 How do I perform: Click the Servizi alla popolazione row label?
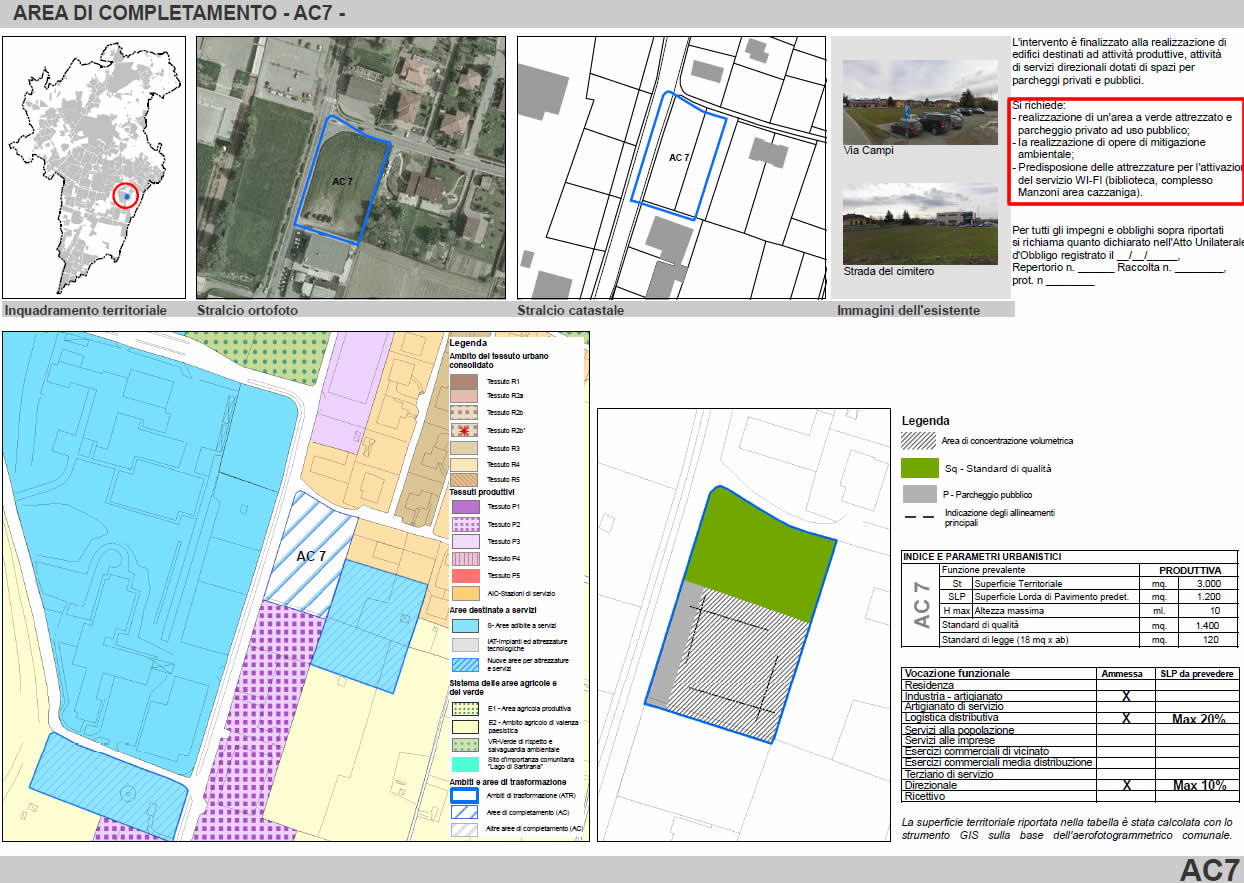point(959,730)
